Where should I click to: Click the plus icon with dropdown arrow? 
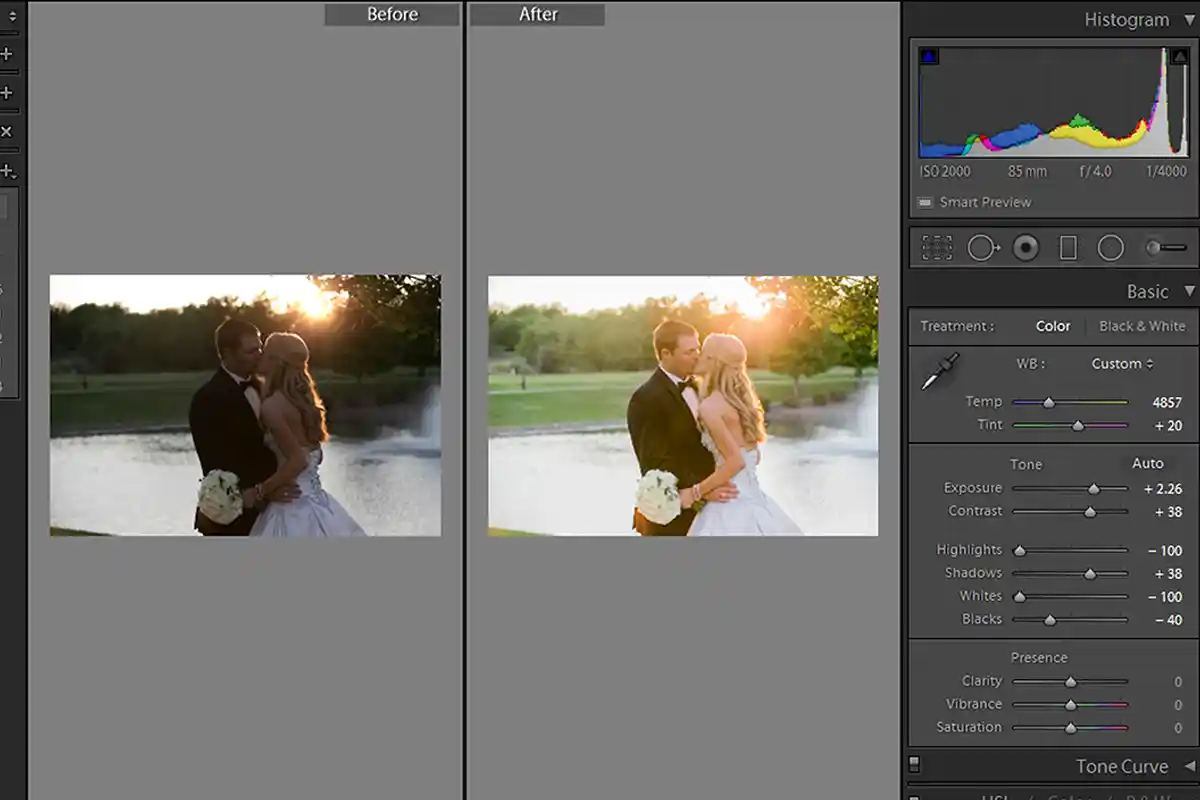(x=7, y=170)
